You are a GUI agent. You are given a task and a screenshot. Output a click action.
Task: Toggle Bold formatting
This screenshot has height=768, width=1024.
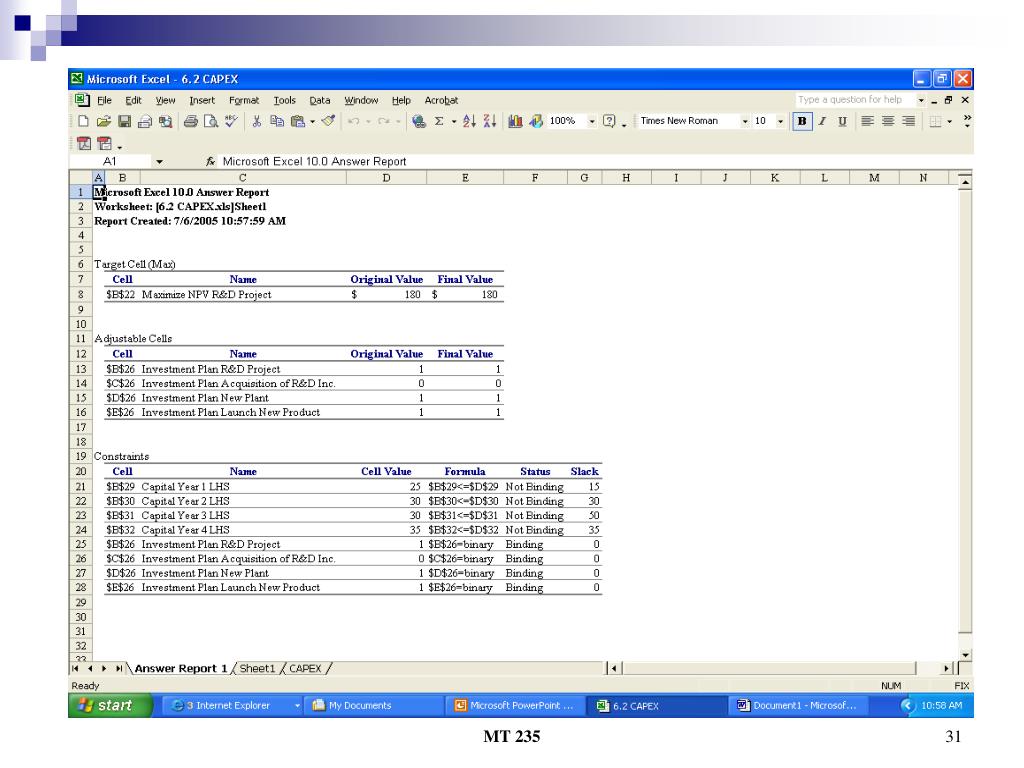pos(802,121)
